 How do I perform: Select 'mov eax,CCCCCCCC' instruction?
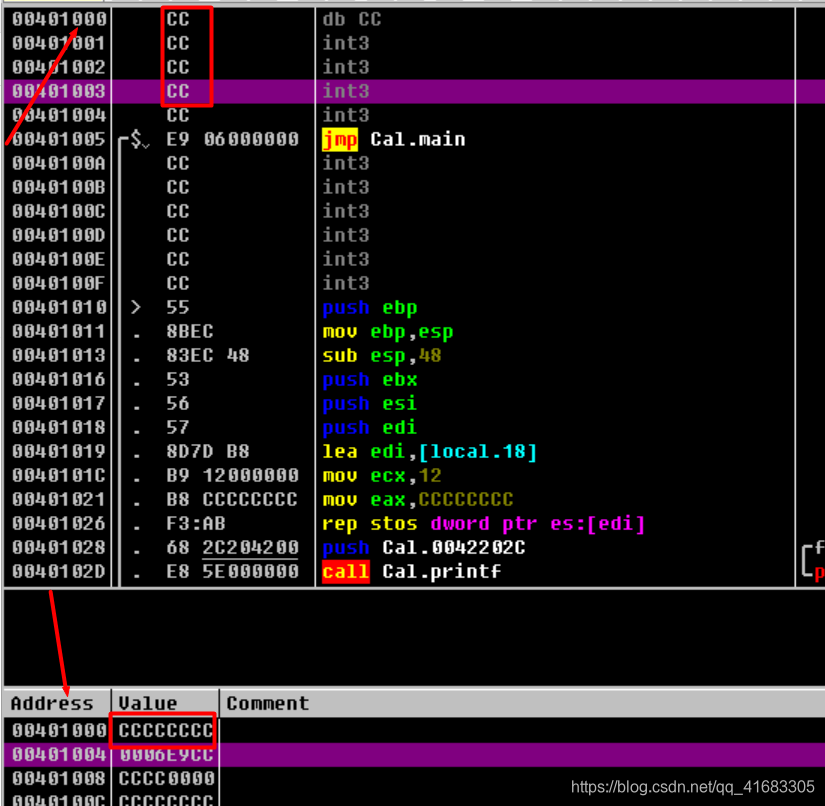coord(417,500)
